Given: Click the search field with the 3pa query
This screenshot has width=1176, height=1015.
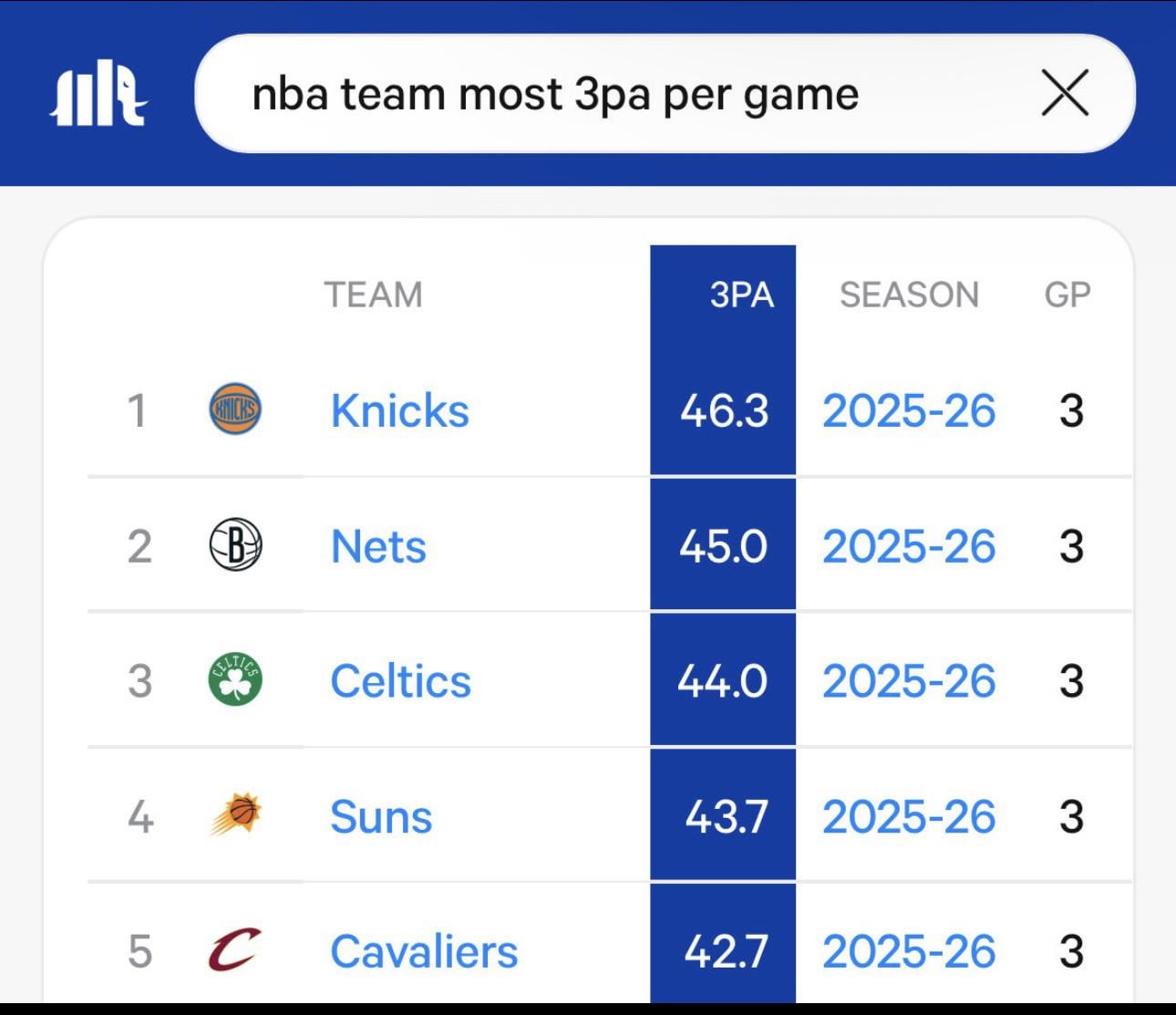Looking at the screenshot, I should (620, 93).
